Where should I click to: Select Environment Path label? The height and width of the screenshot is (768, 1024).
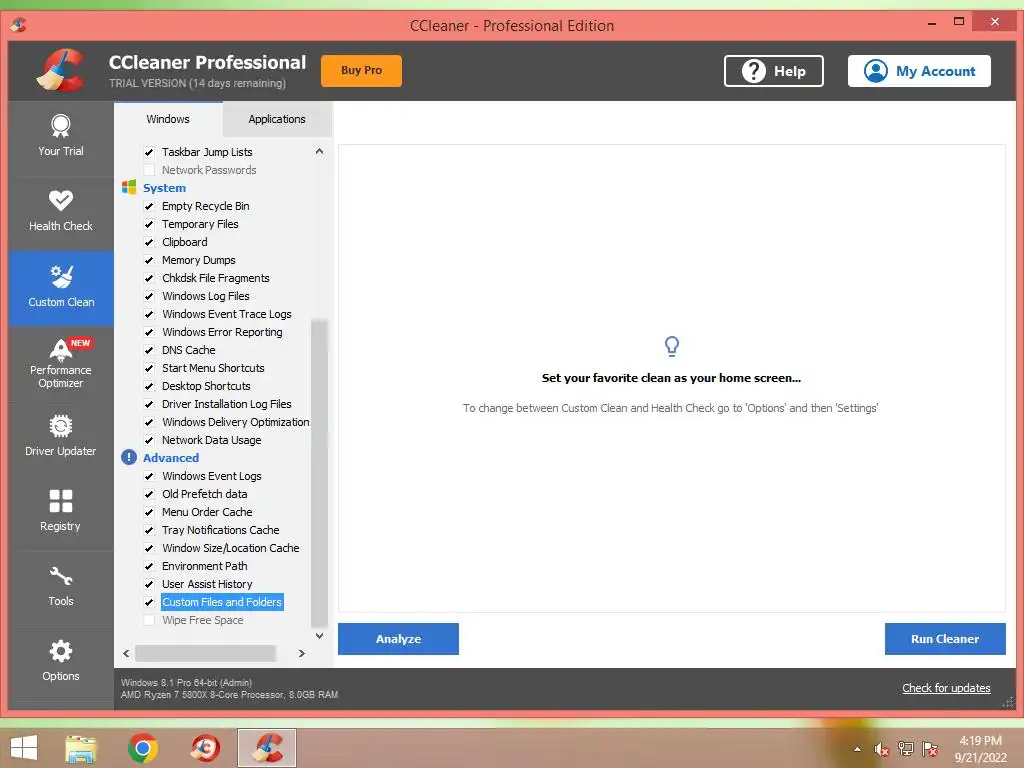point(204,566)
